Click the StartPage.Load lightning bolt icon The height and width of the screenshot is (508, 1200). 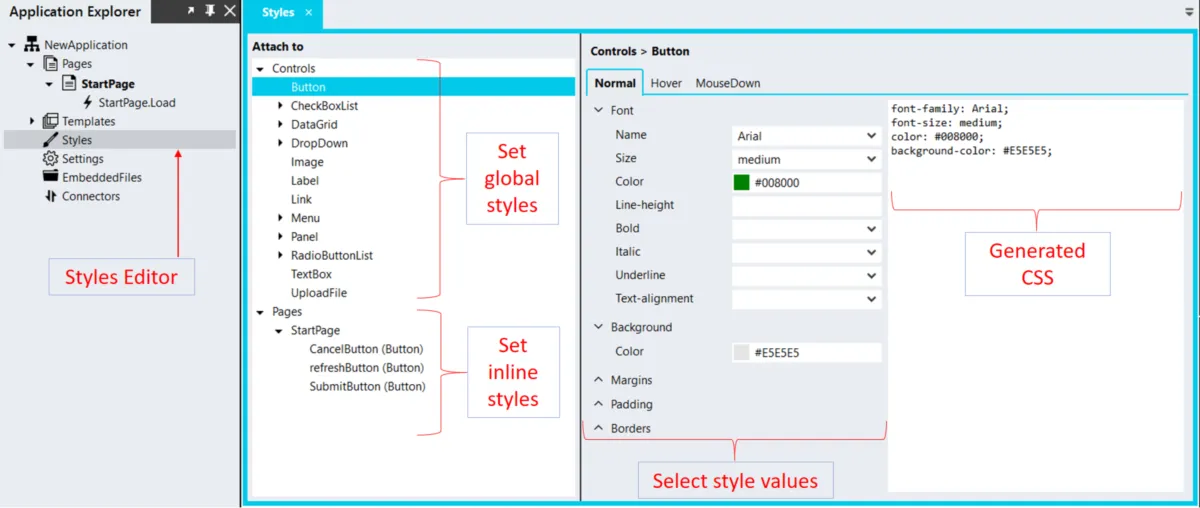click(88, 103)
